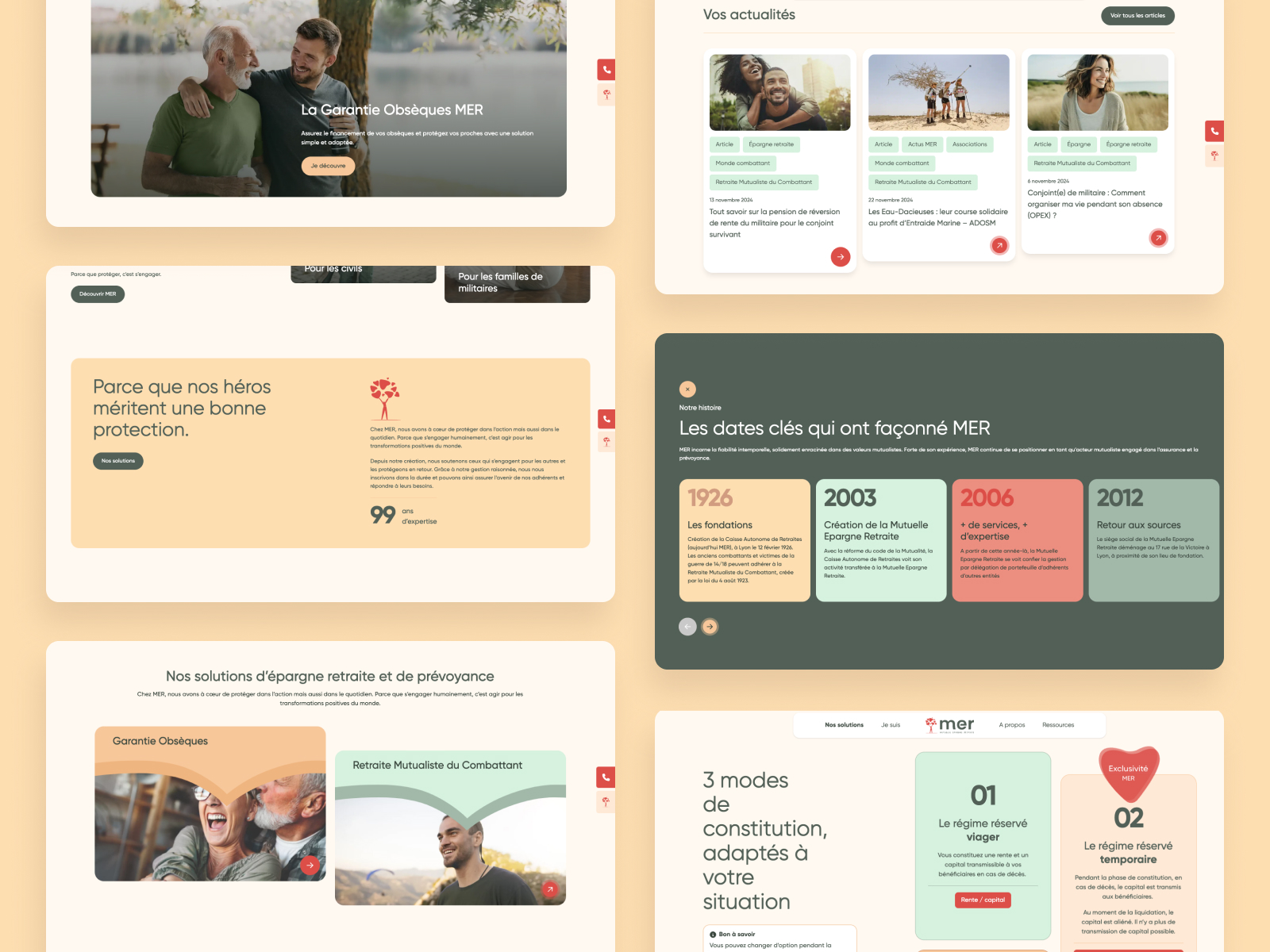Screen dimensions: 1270x952
Task: Click tree icon beside the Garantie Obsèques MER hero
Action: coord(606,95)
